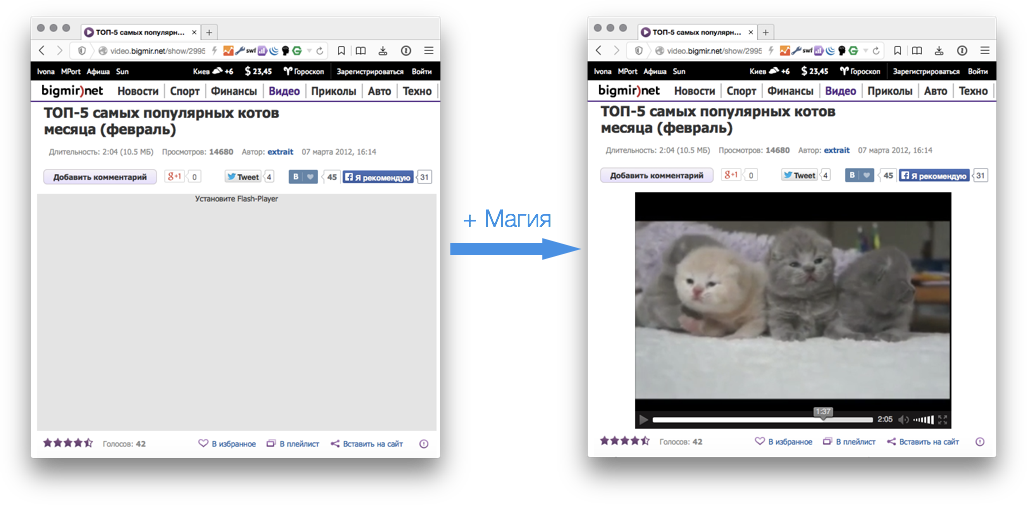The height and width of the screenshot is (505, 1027).
Task: Click the video seek progress bar
Action: [x=762, y=419]
